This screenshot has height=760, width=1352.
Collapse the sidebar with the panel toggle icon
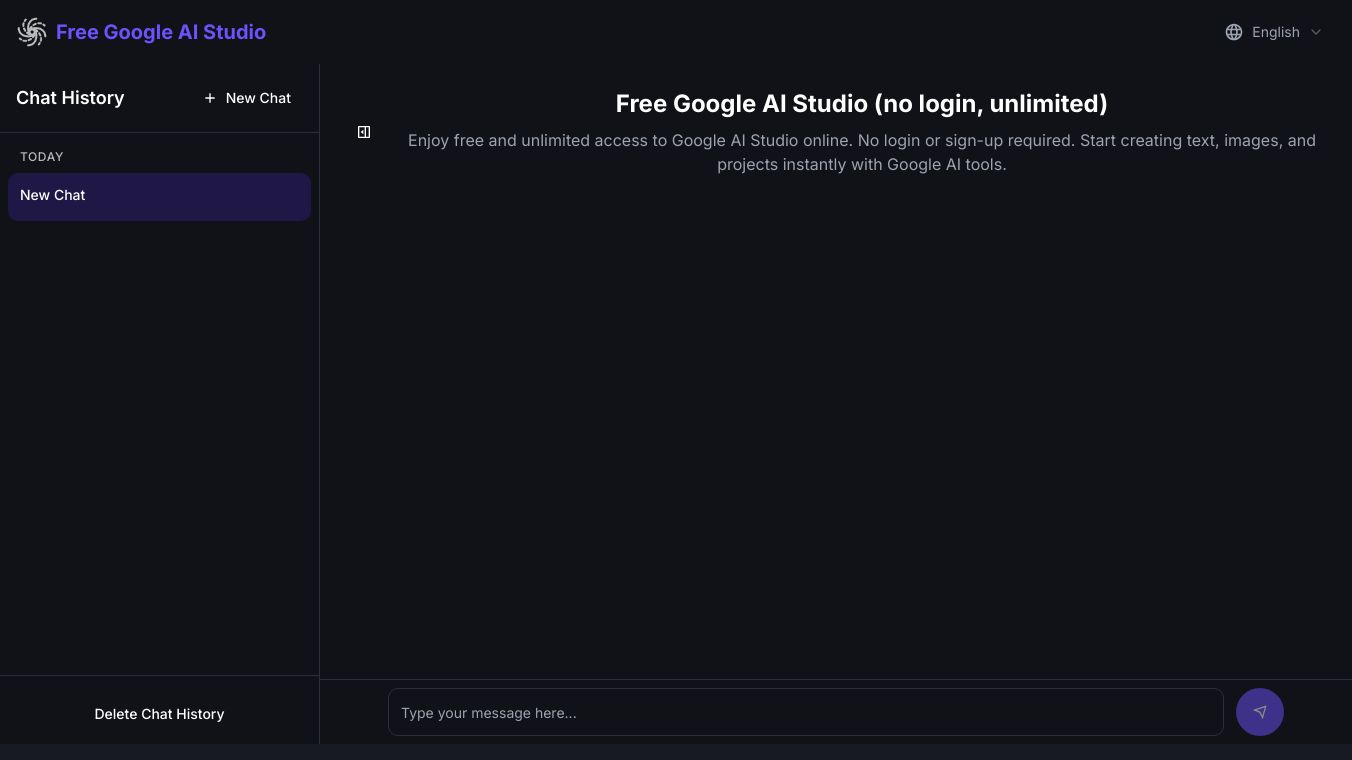point(364,132)
